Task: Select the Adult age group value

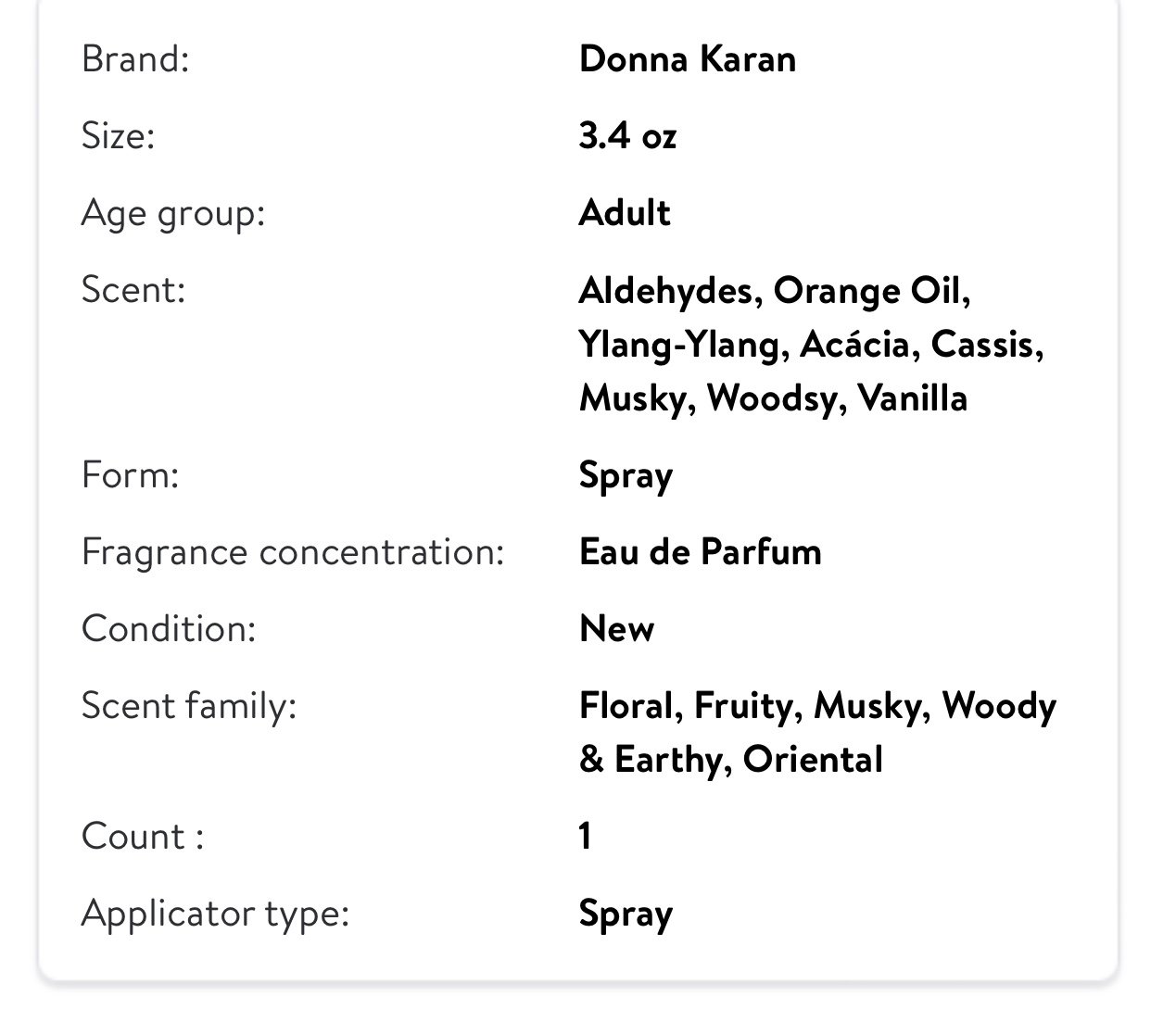Action: pos(625,213)
